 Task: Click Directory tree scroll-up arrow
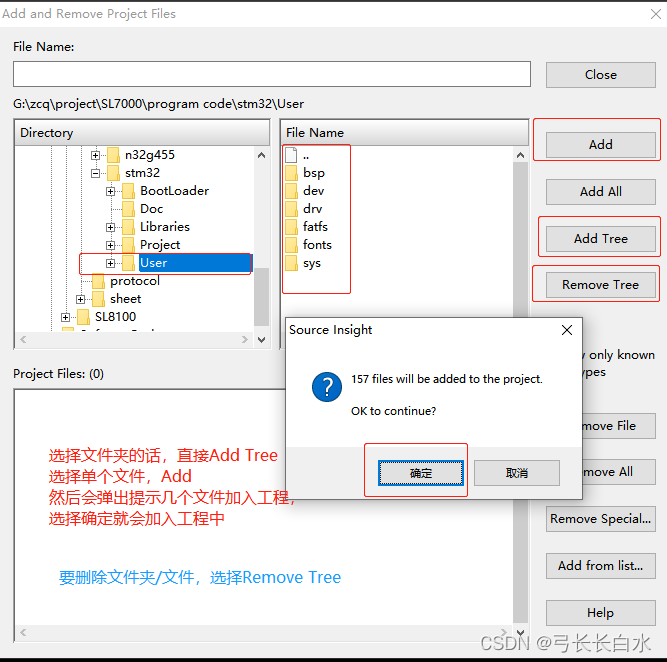tap(262, 155)
